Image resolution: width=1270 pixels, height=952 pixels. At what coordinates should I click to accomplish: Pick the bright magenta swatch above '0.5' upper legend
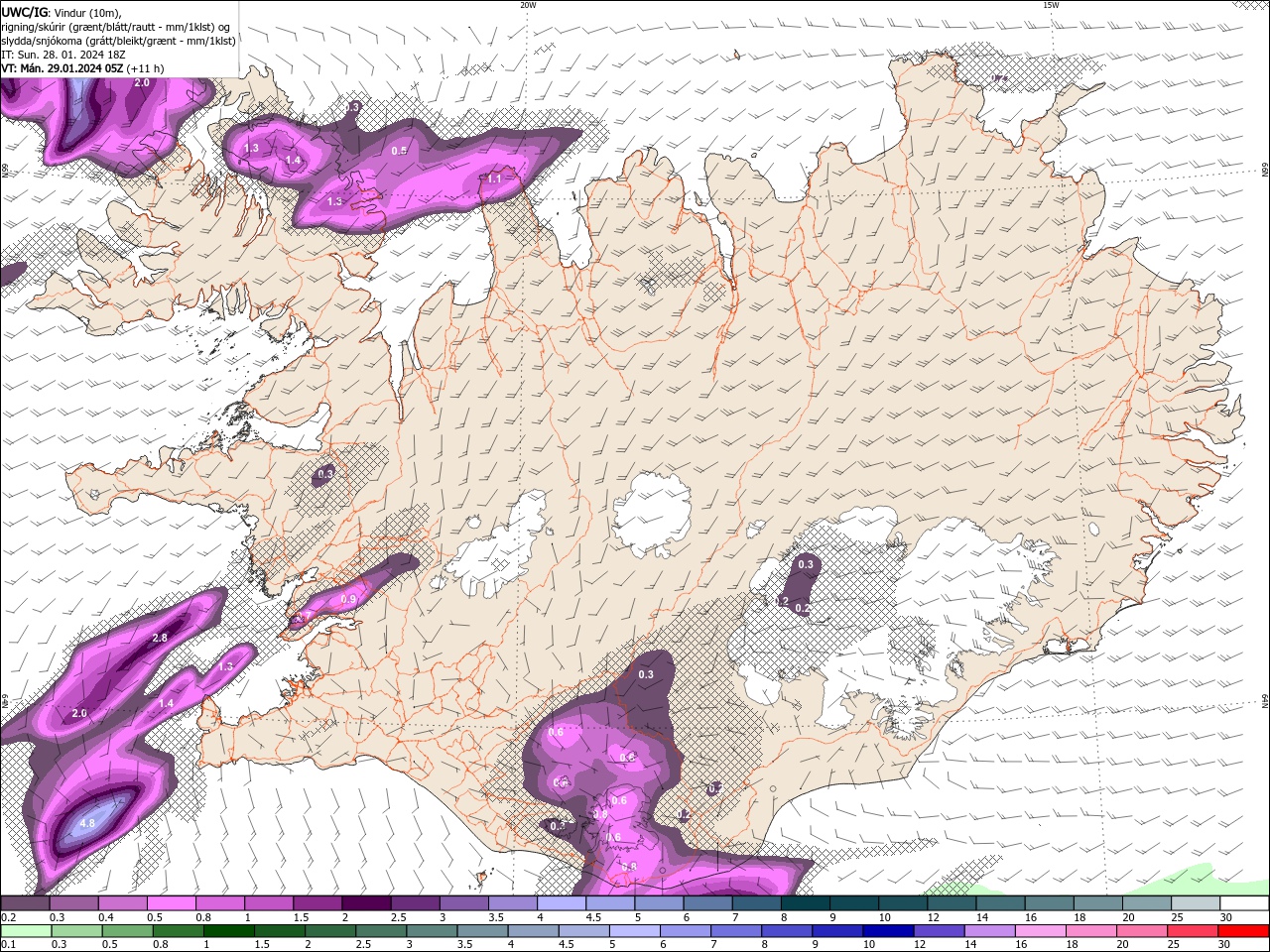point(171,903)
